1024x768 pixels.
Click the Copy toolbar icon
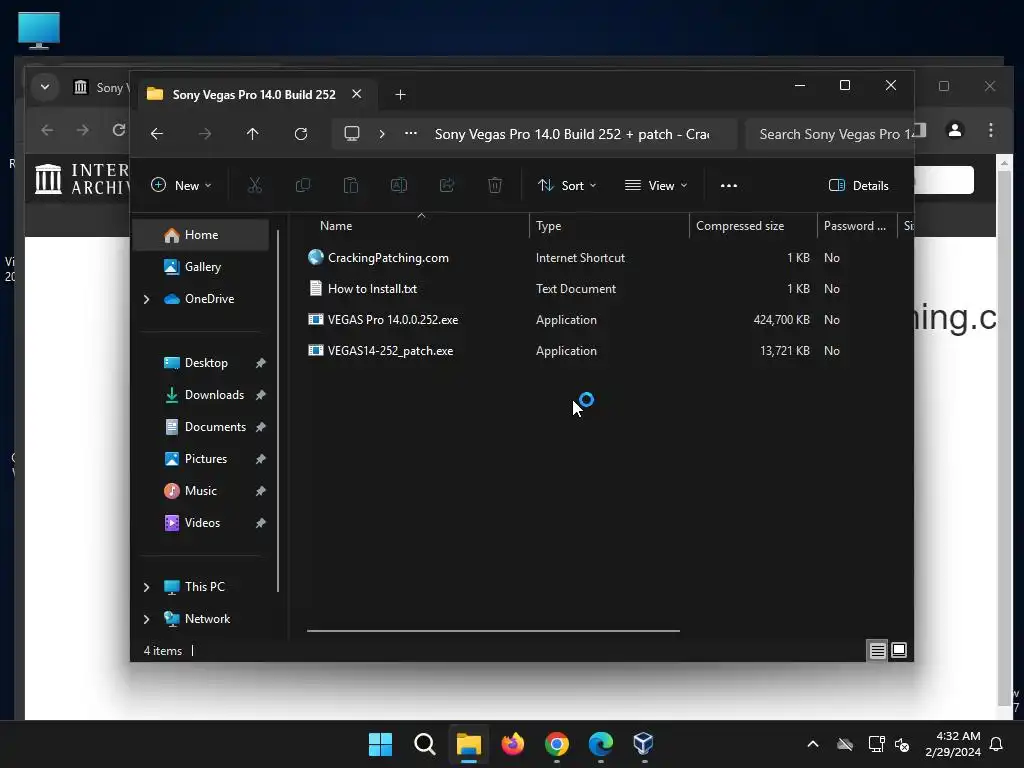(303, 185)
